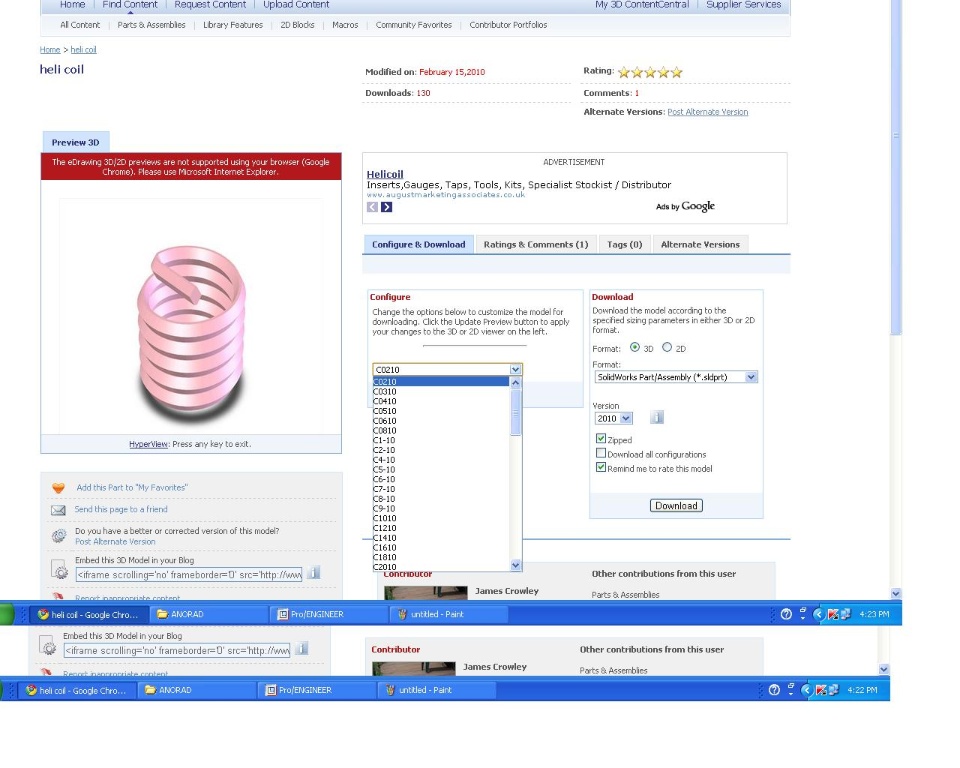Click the Download button
Image resolution: width=960 pixels, height=768 pixels.
(676, 506)
